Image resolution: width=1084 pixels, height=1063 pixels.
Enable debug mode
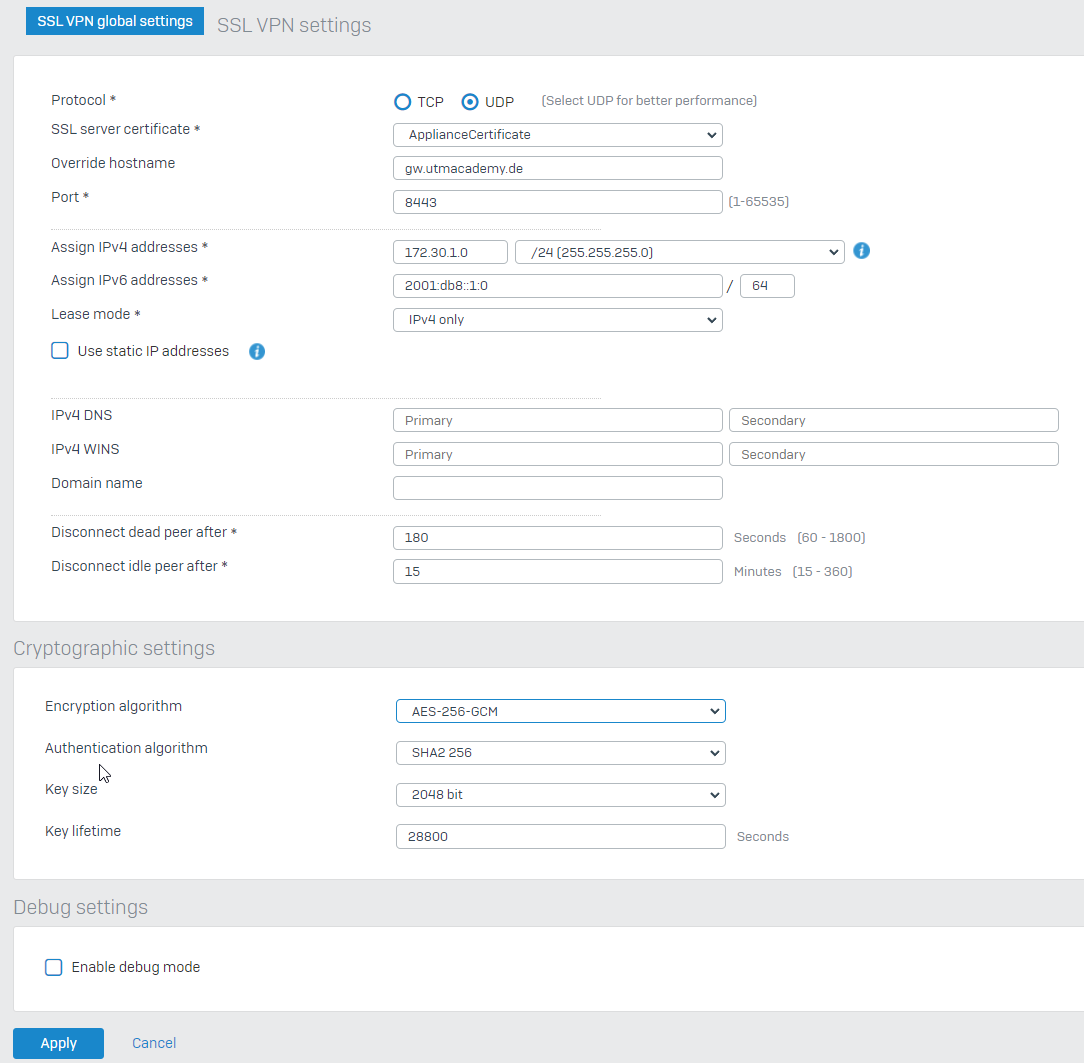[x=53, y=967]
